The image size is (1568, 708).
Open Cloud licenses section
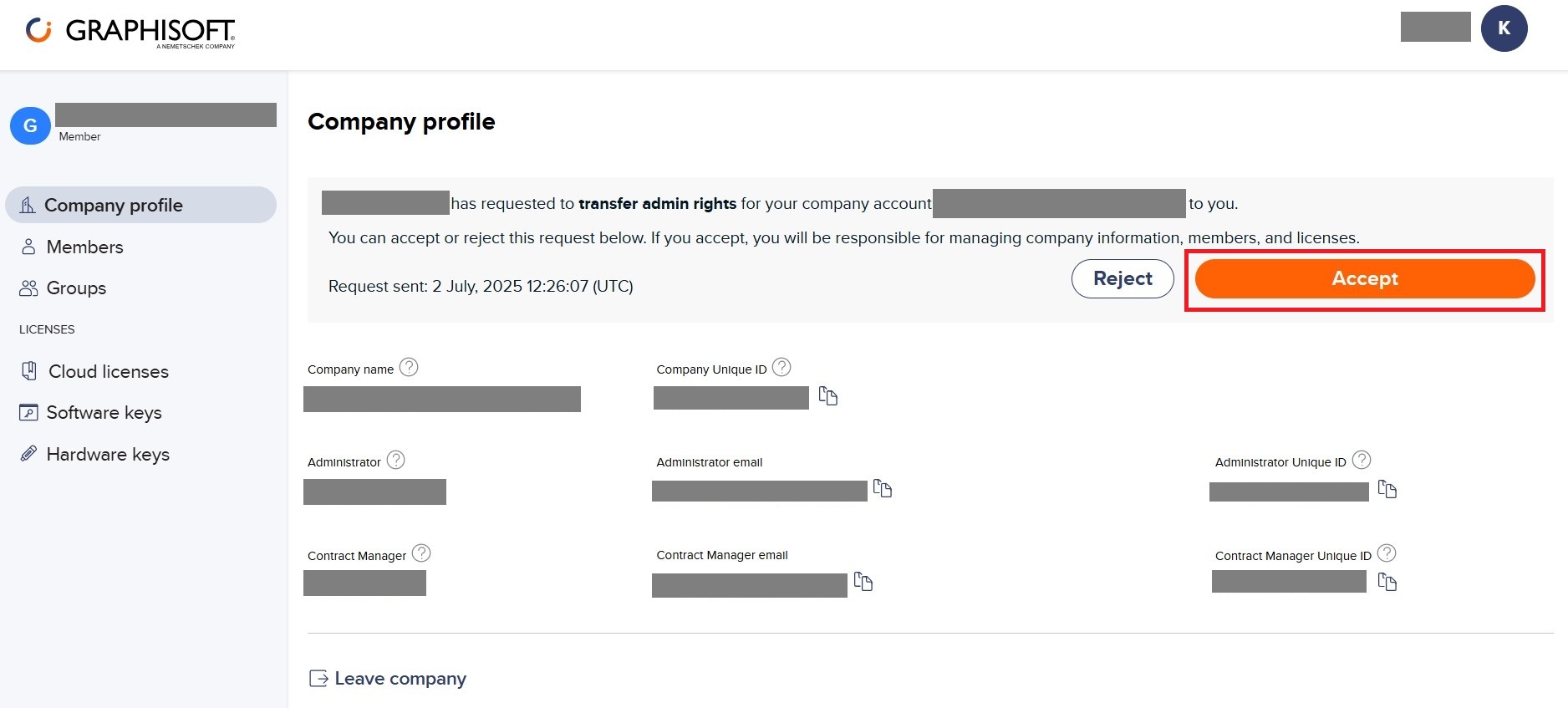tap(108, 372)
